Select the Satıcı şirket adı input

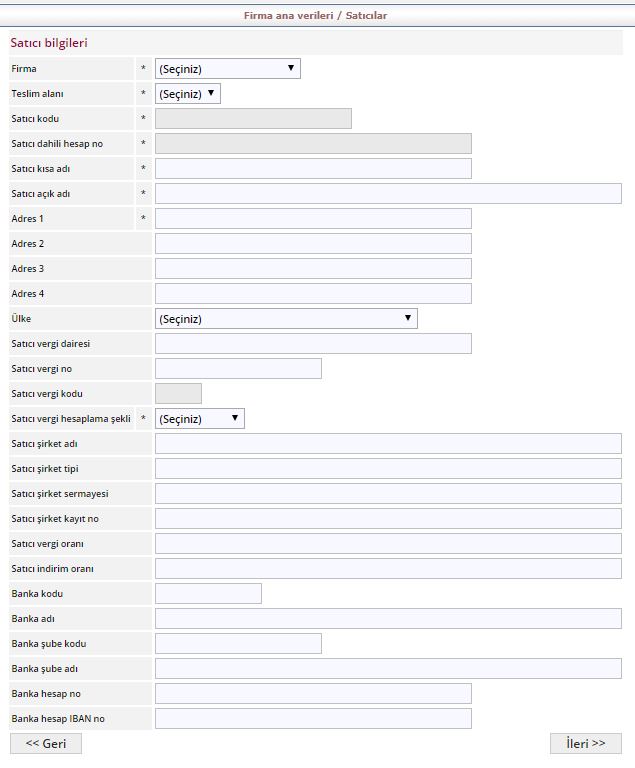388,444
